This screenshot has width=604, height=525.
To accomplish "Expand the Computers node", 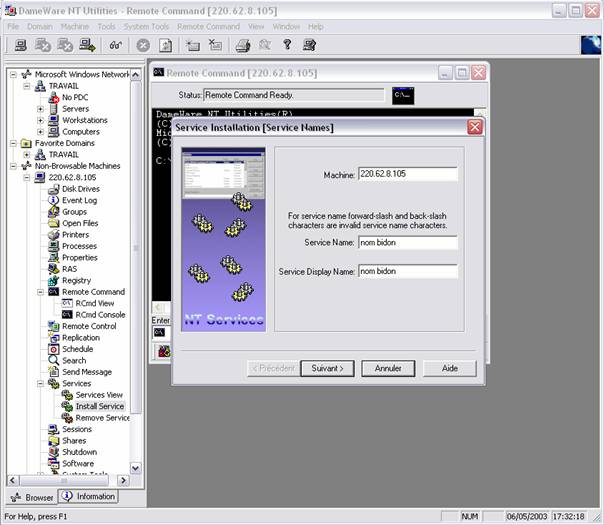I will (40, 132).
